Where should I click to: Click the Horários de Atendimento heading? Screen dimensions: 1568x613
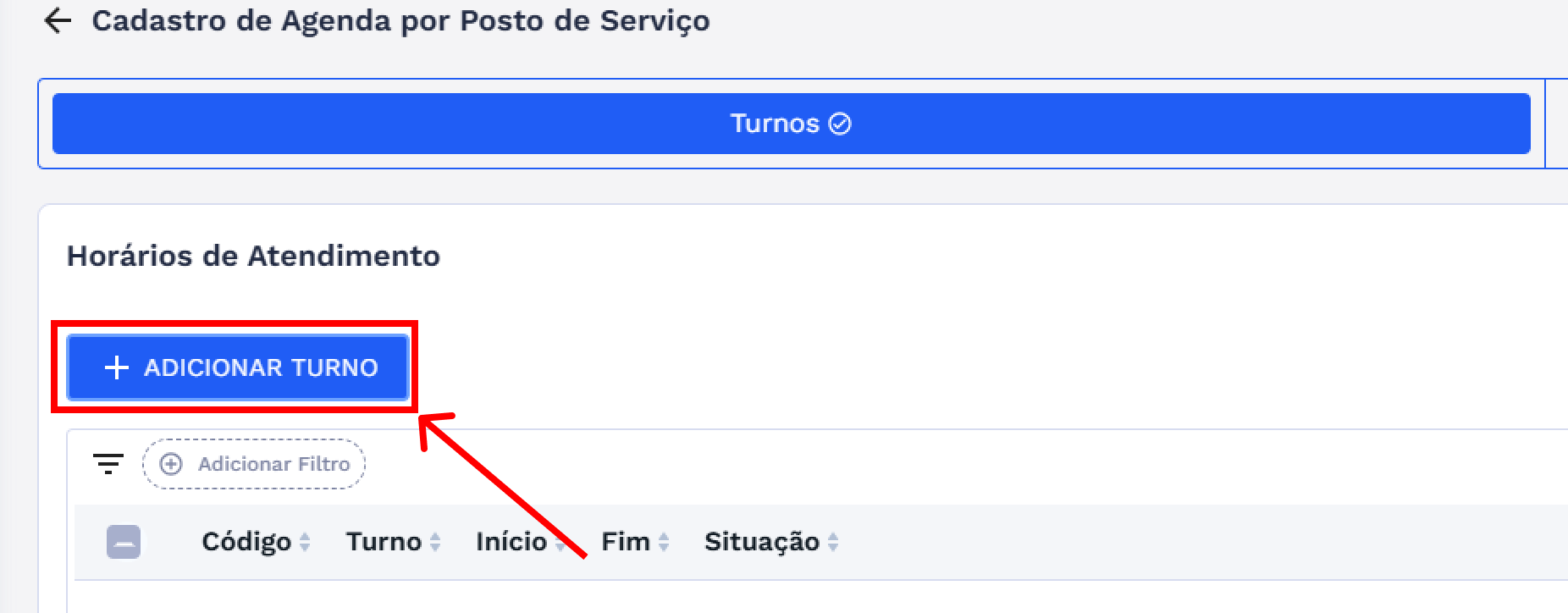click(x=253, y=256)
